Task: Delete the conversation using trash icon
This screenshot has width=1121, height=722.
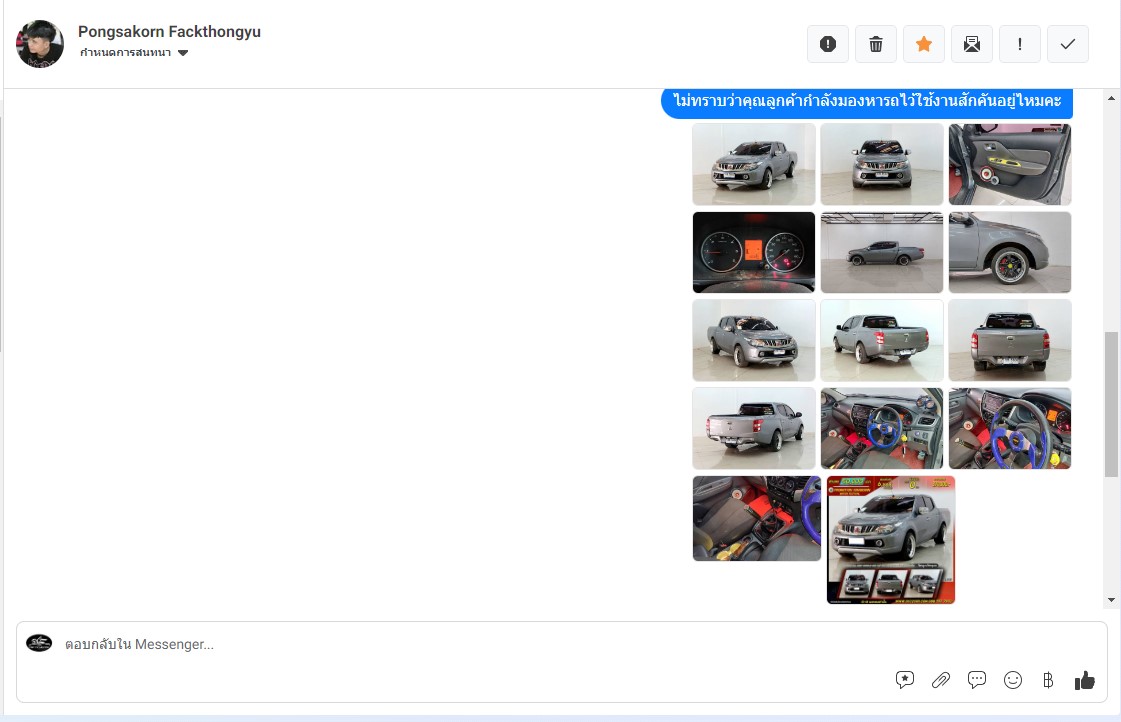Action: pyautogui.click(x=876, y=44)
